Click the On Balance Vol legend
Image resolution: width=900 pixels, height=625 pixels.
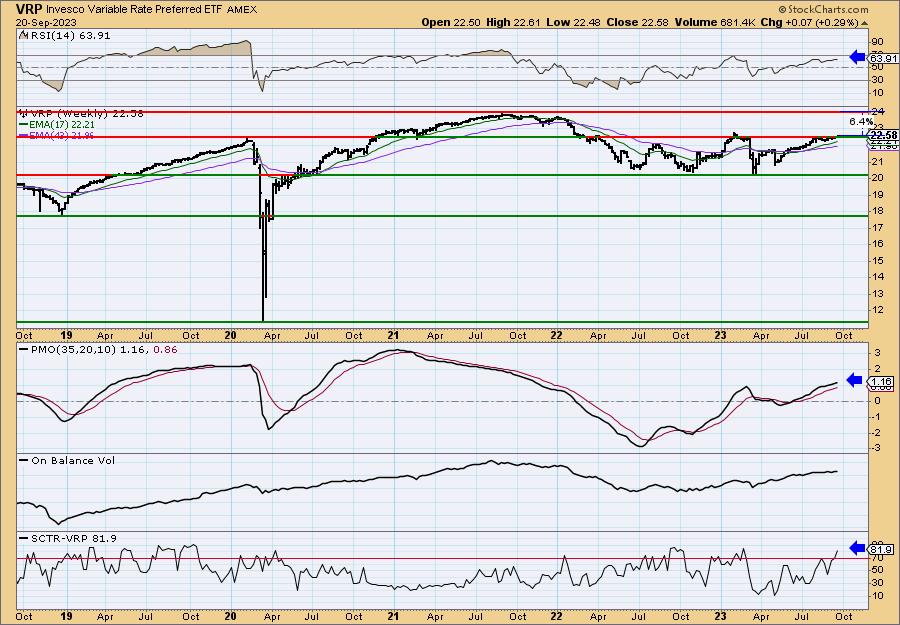[x=68, y=460]
